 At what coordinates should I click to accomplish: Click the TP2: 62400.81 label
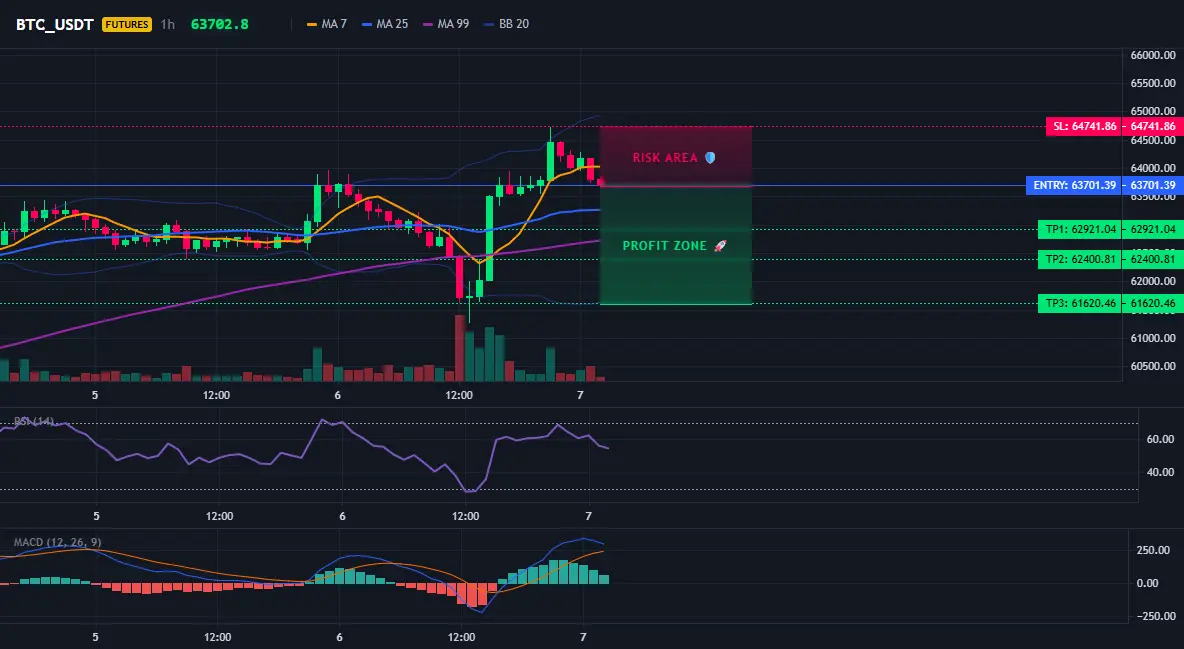pos(1080,259)
